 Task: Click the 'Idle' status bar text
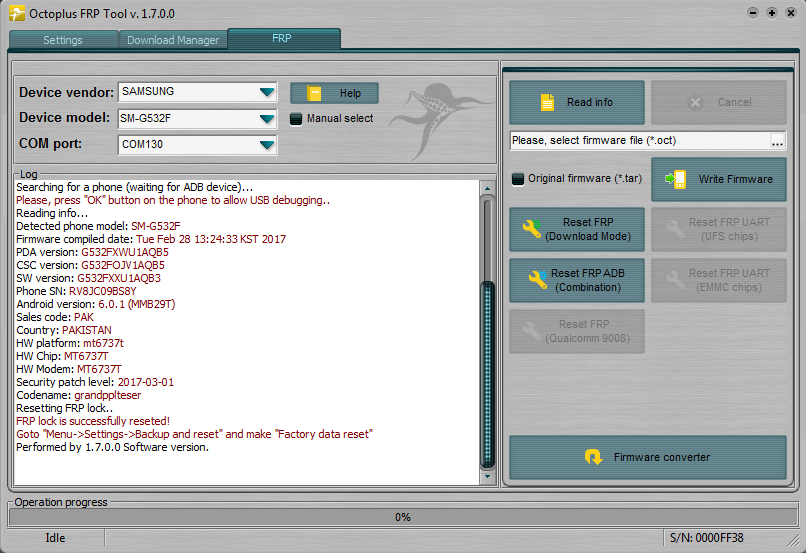(55, 538)
